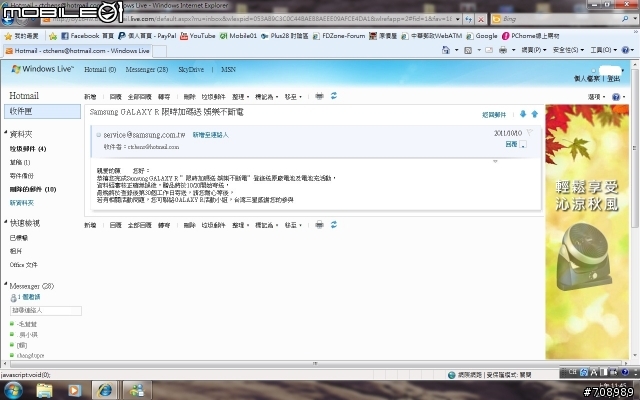The height and width of the screenshot is (400, 640).
Task: Open the favorites star button 我的最愛
Action: (x=21, y=36)
